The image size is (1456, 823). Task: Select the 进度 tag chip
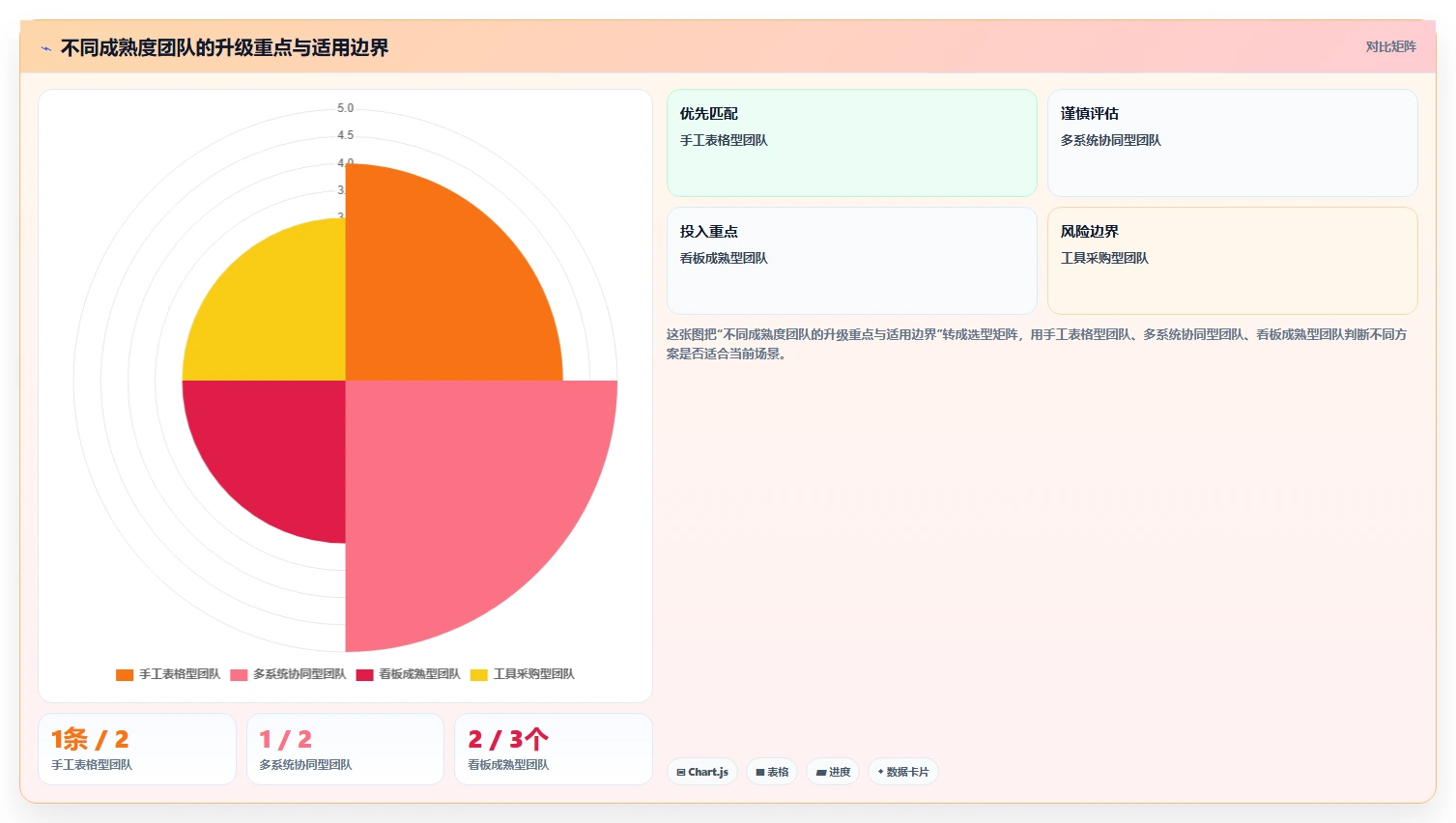click(x=833, y=772)
